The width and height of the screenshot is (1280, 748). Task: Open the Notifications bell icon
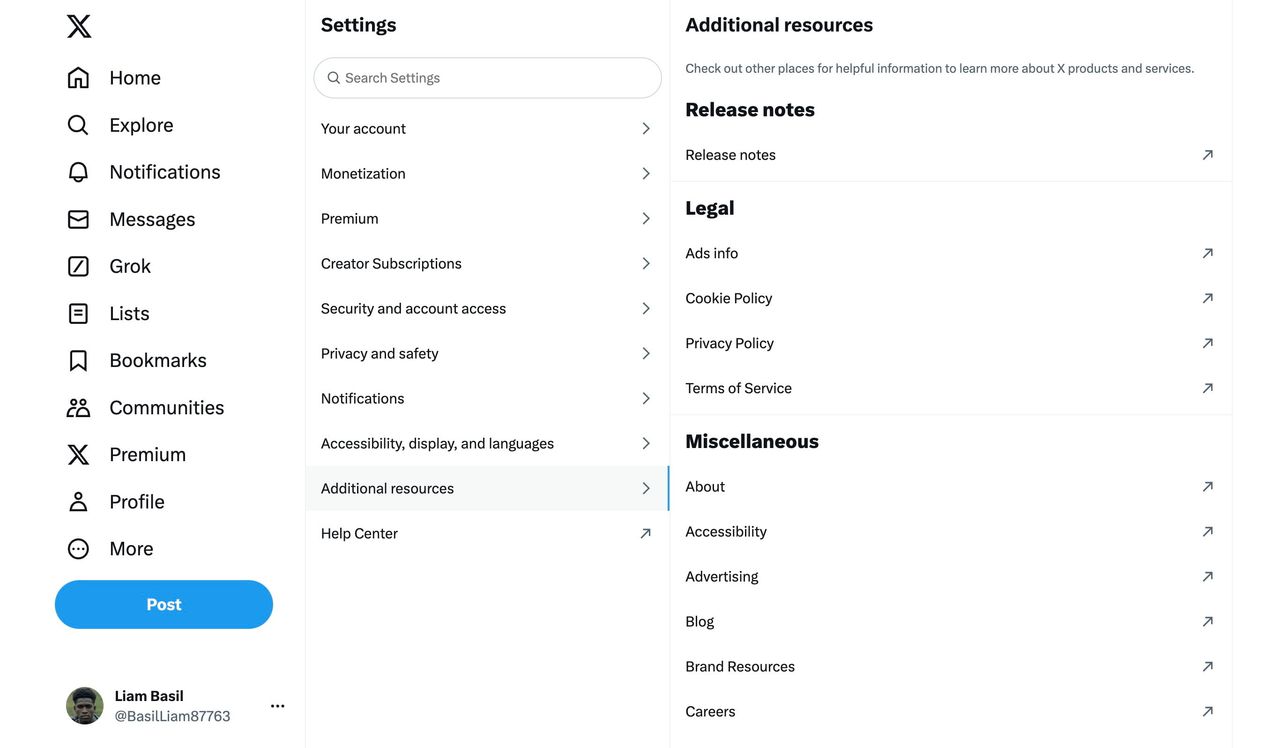click(78, 172)
